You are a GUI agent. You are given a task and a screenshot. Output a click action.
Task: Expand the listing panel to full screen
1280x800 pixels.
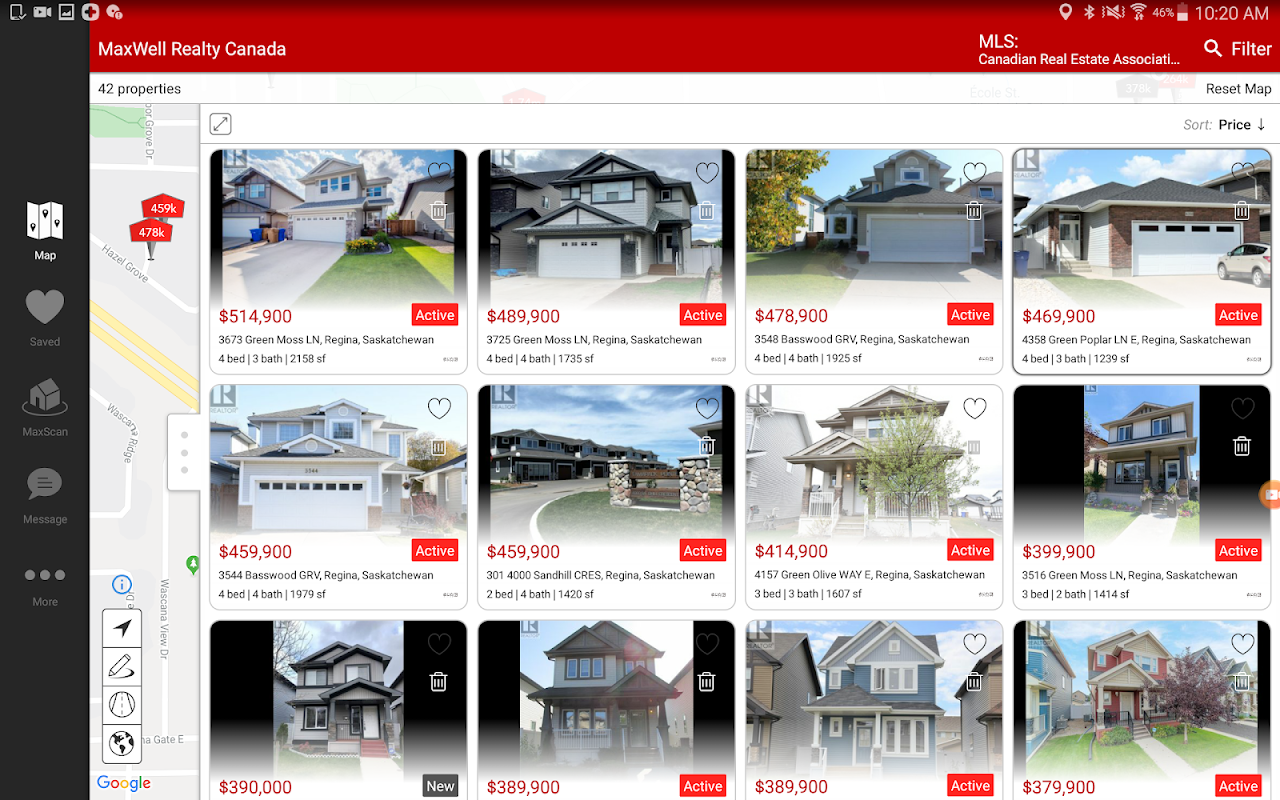(220, 124)
